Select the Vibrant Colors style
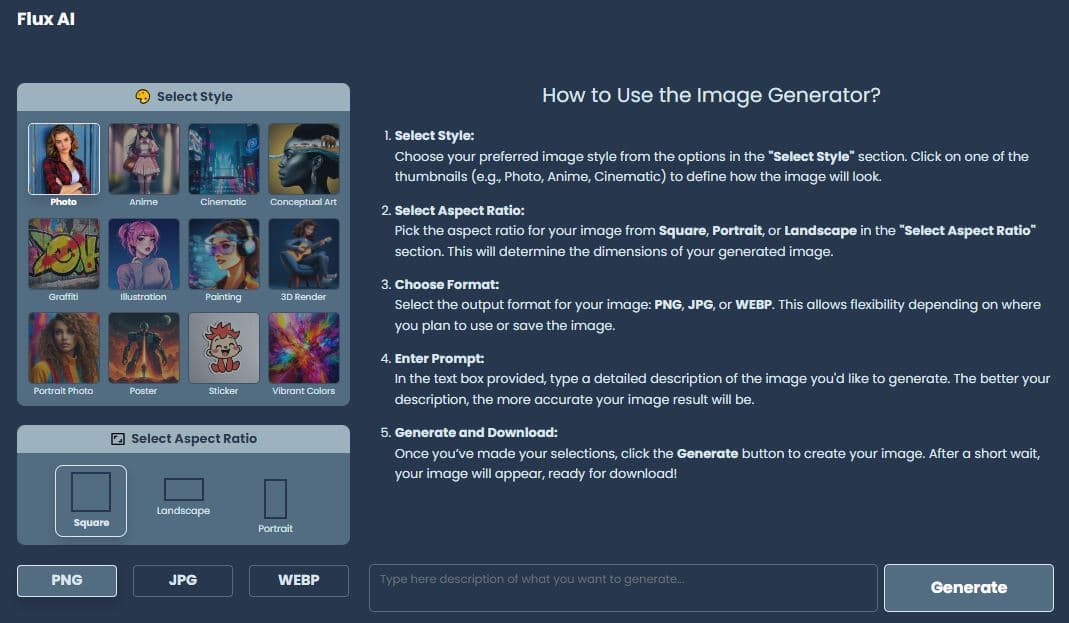This screenshot has height=623, width=1069. point(303,348)
